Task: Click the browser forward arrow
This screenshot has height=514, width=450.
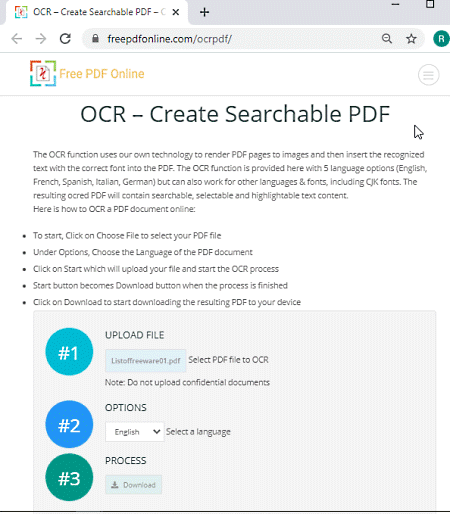Action: (41, 39)
